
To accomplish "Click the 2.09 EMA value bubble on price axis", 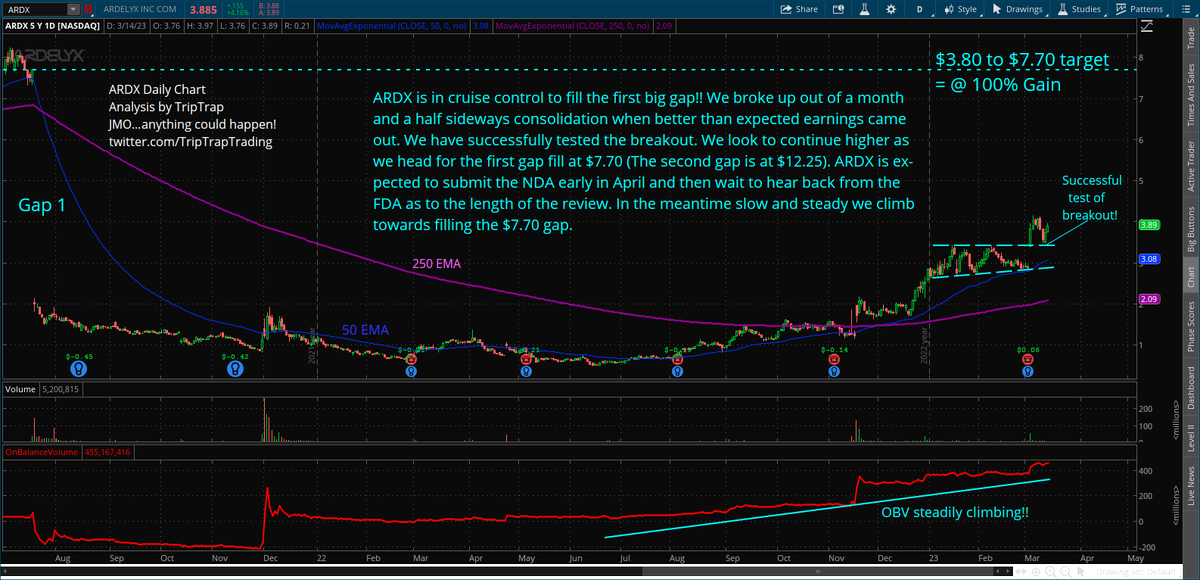I will [x=1149, y=299].
